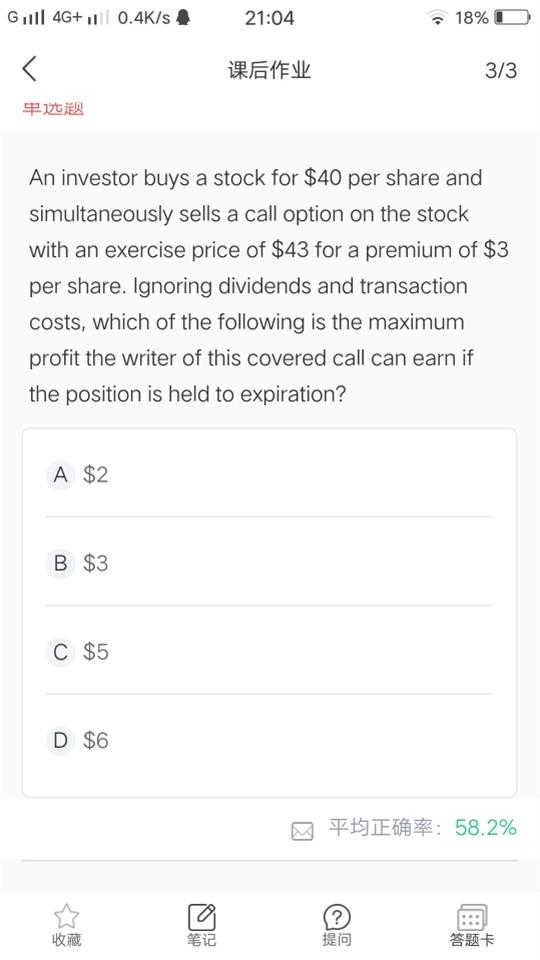Tap the 课后作业 page title
Viewport: 540px width, 960px height.
pos(269,70)
